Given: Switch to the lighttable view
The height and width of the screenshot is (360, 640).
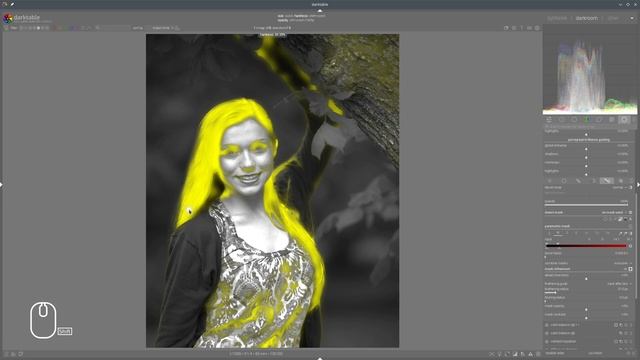Looking at the screenshot, I should coord(557,18).
